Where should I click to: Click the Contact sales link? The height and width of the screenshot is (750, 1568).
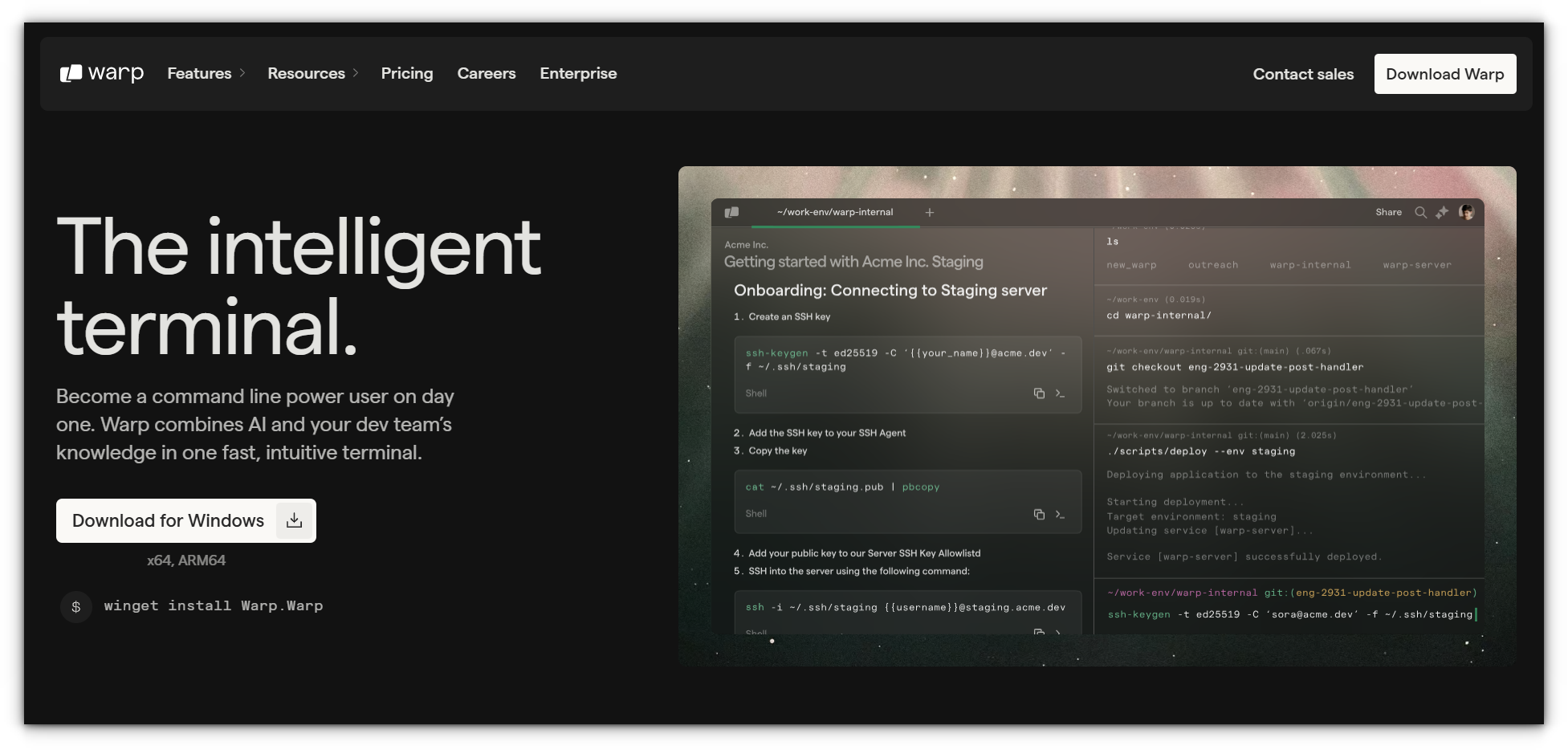point(1302,74)
